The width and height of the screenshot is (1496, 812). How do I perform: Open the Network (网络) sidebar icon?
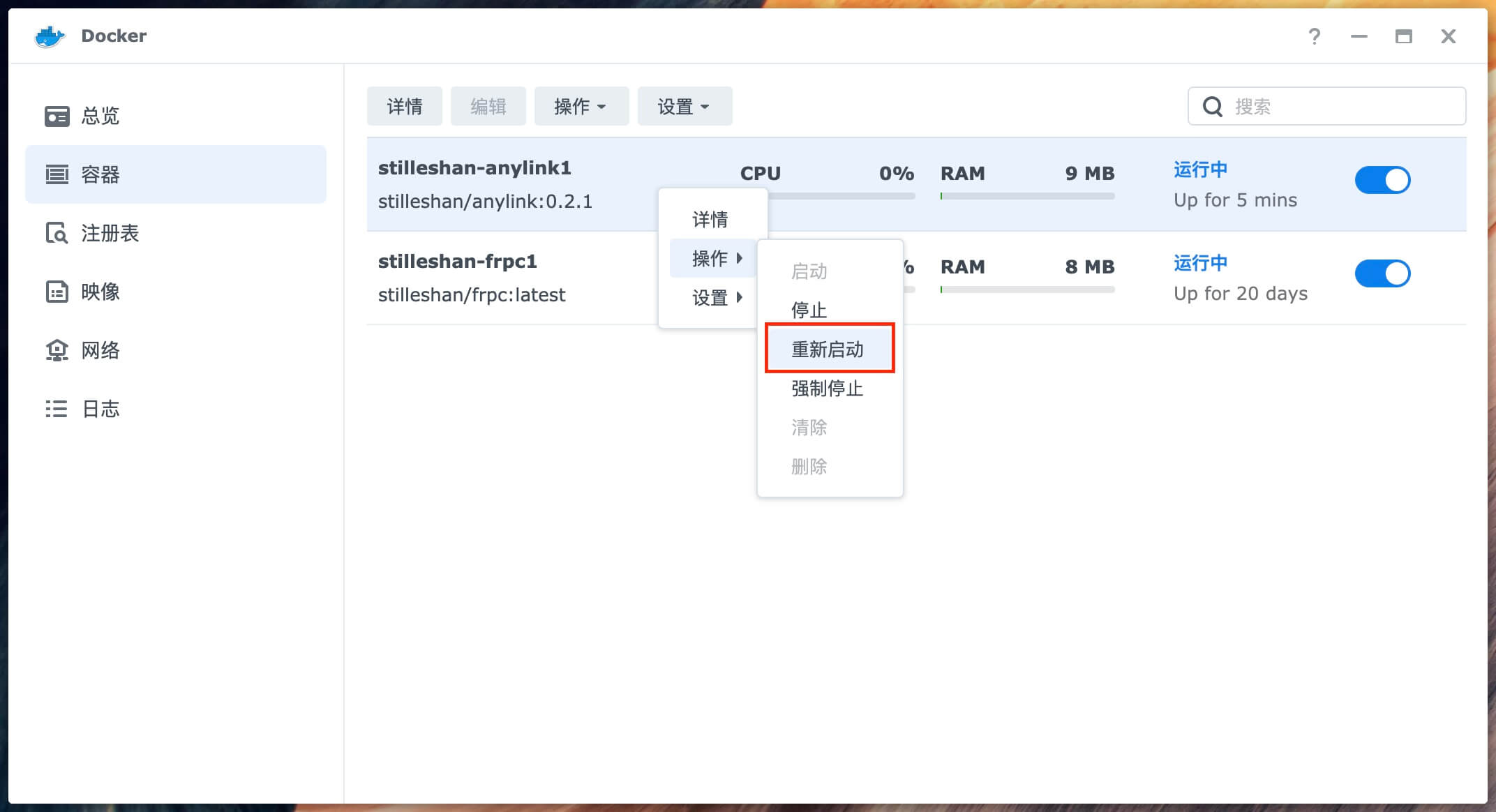click(57, 350)
